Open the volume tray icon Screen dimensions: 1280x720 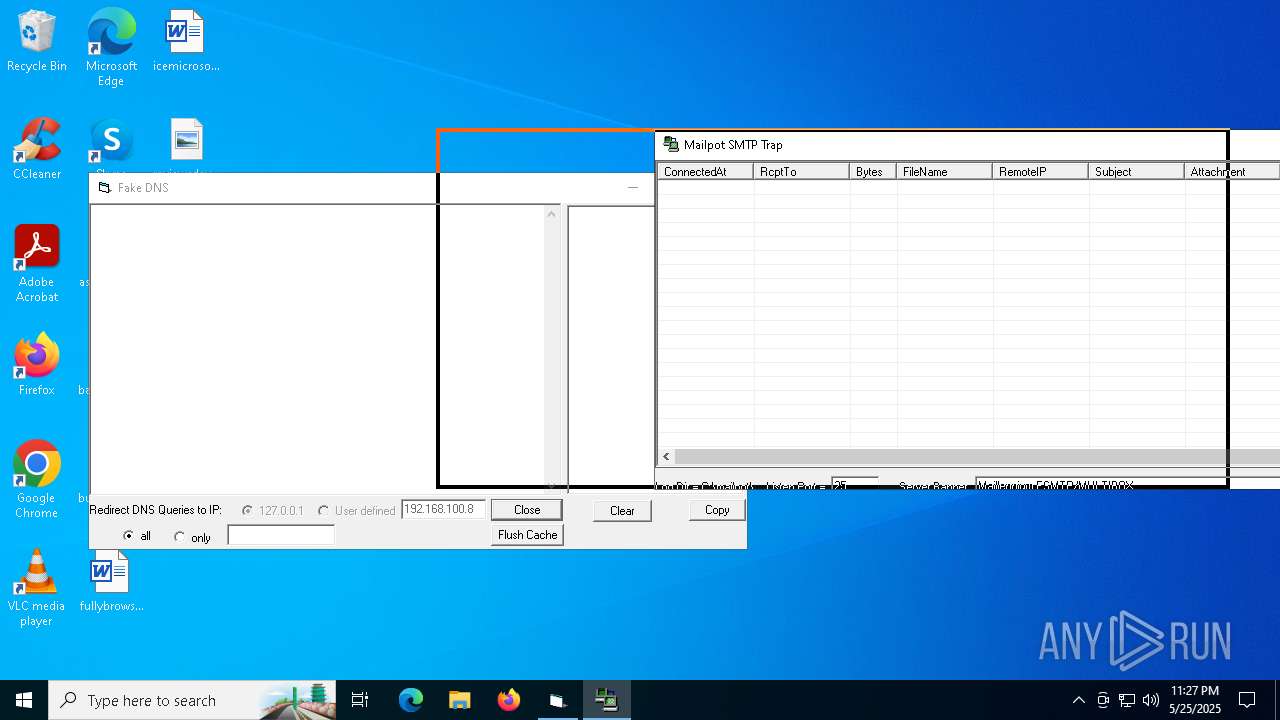(1151, 700)
